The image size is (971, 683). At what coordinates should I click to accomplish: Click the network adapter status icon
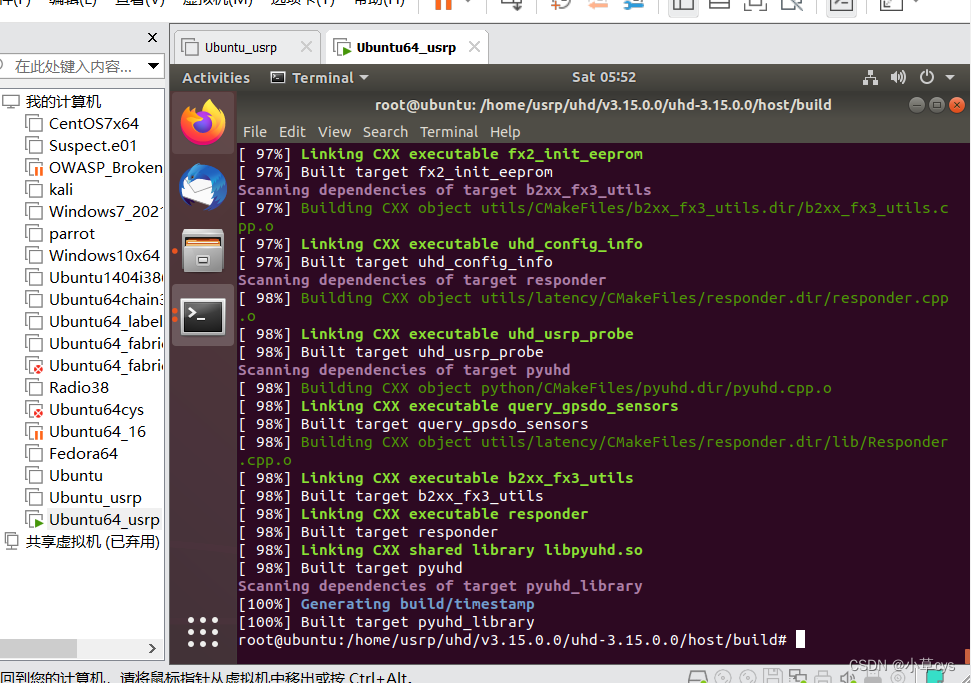pyautogui.click(x=799, y=676)
